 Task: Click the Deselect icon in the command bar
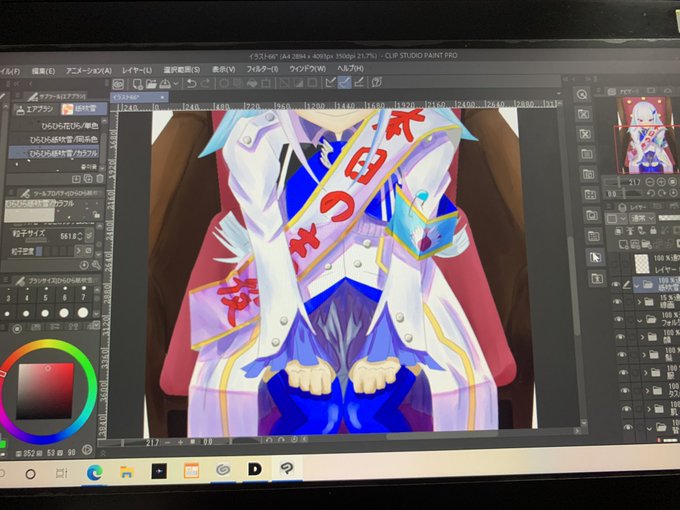tap(284, 82)
